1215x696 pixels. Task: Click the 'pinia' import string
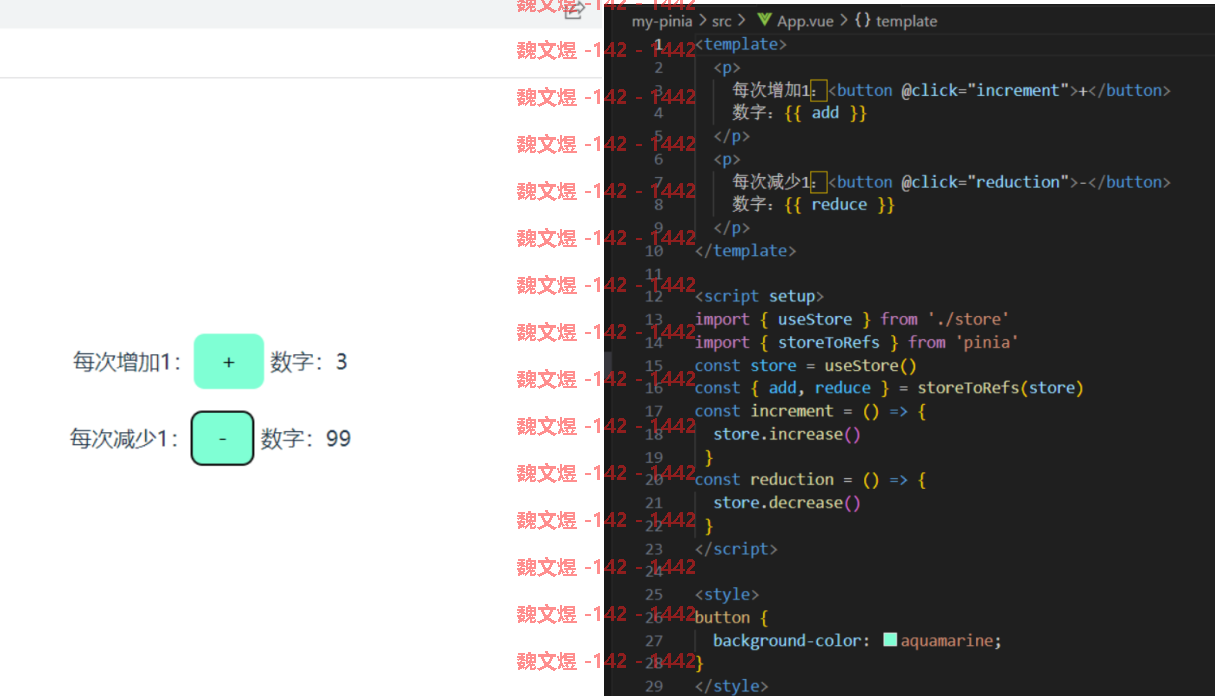(987, 342)
